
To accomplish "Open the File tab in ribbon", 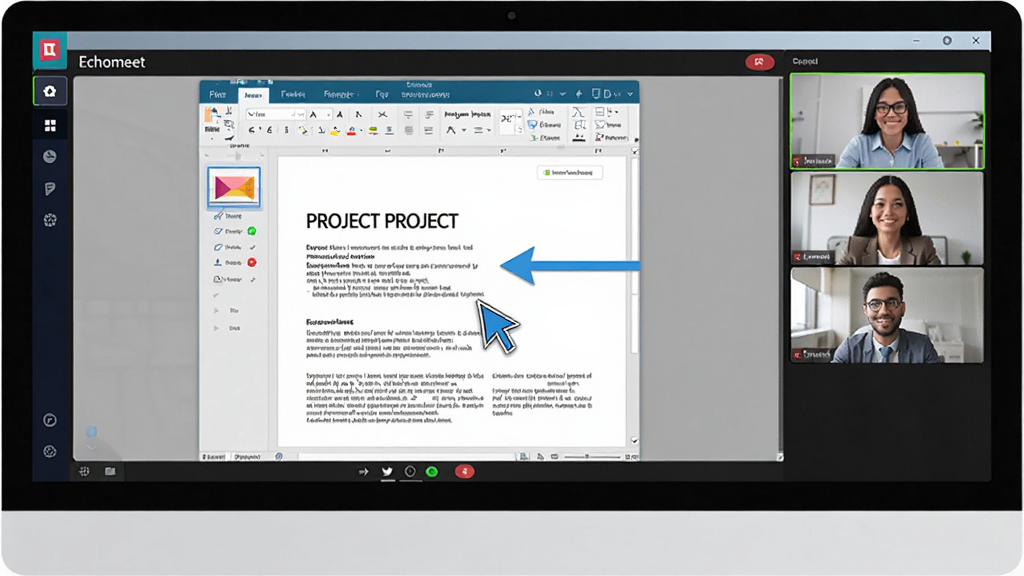I will (218, 95).
